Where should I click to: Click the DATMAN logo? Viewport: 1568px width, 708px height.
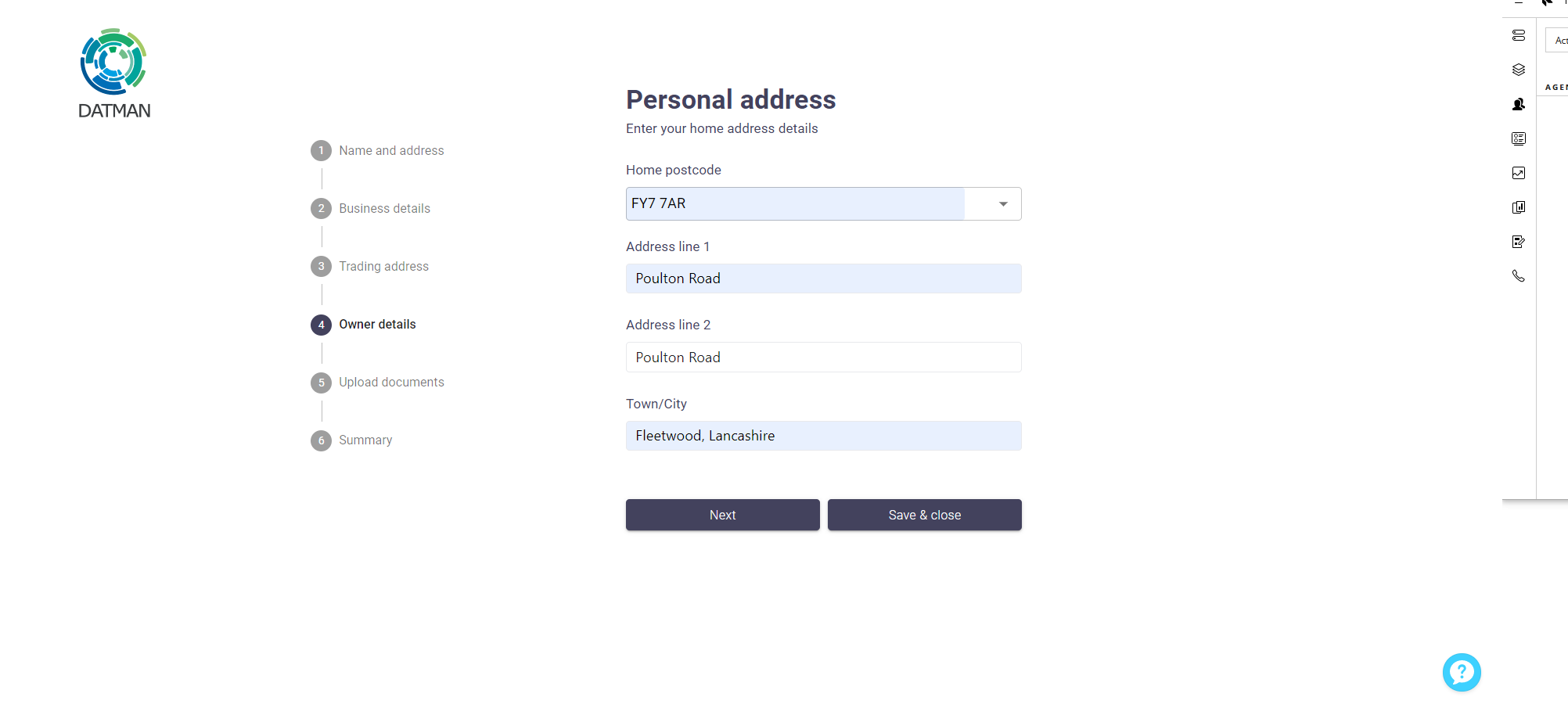114,74
